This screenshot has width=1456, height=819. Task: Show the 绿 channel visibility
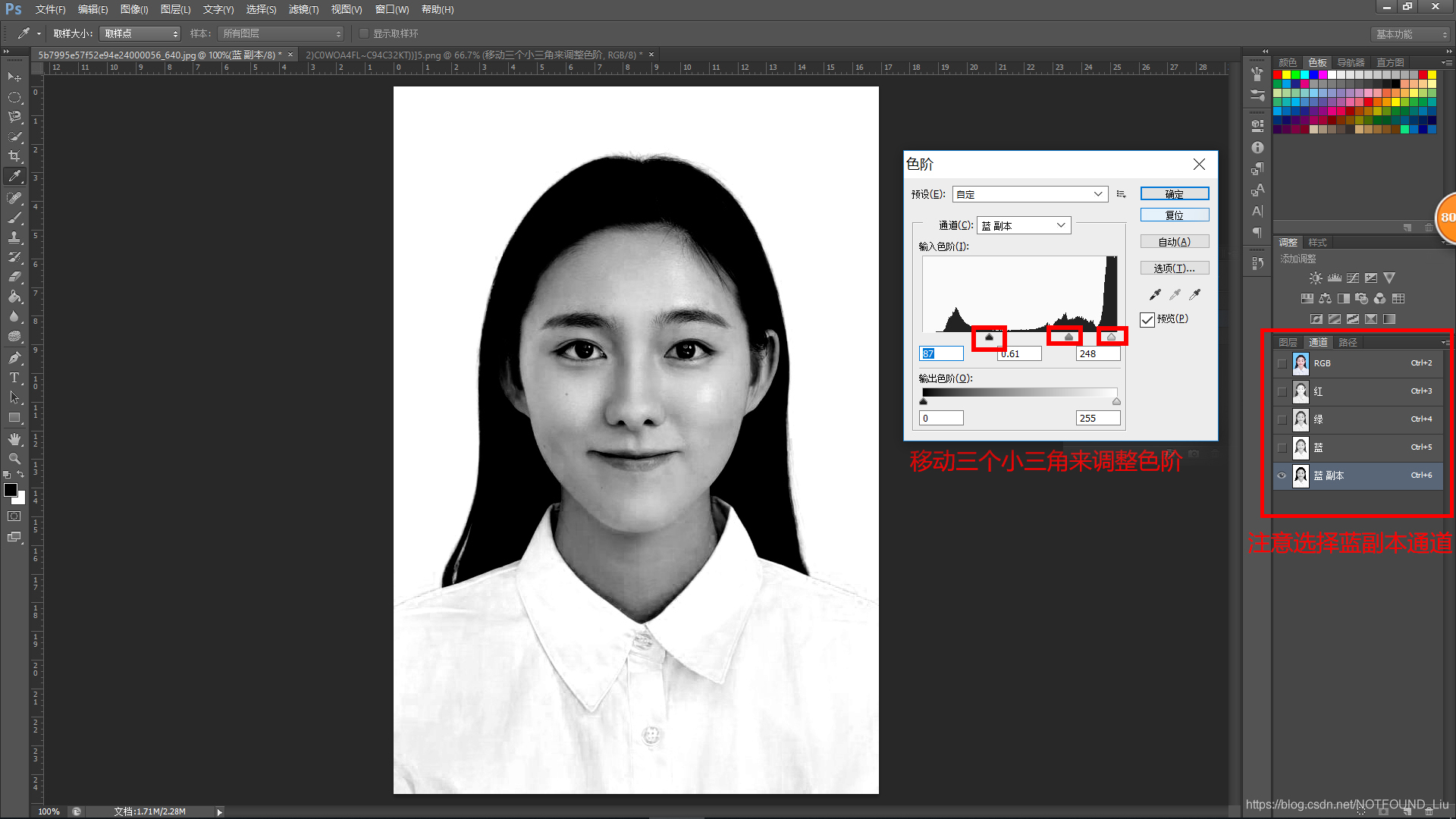pyautogui.click(x=1282, y=419)
